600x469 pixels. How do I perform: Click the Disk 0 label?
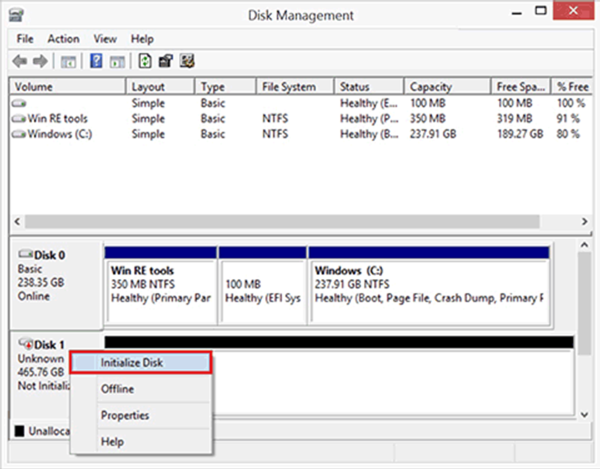[49, 255]
